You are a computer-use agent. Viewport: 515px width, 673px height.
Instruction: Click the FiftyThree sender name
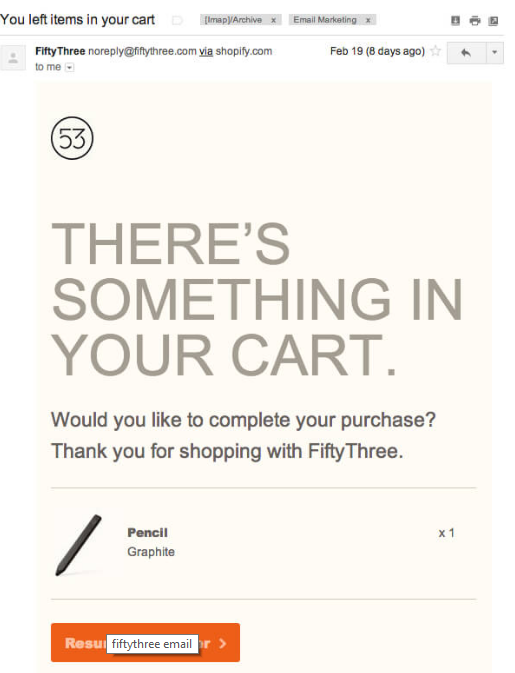[60, 51]
